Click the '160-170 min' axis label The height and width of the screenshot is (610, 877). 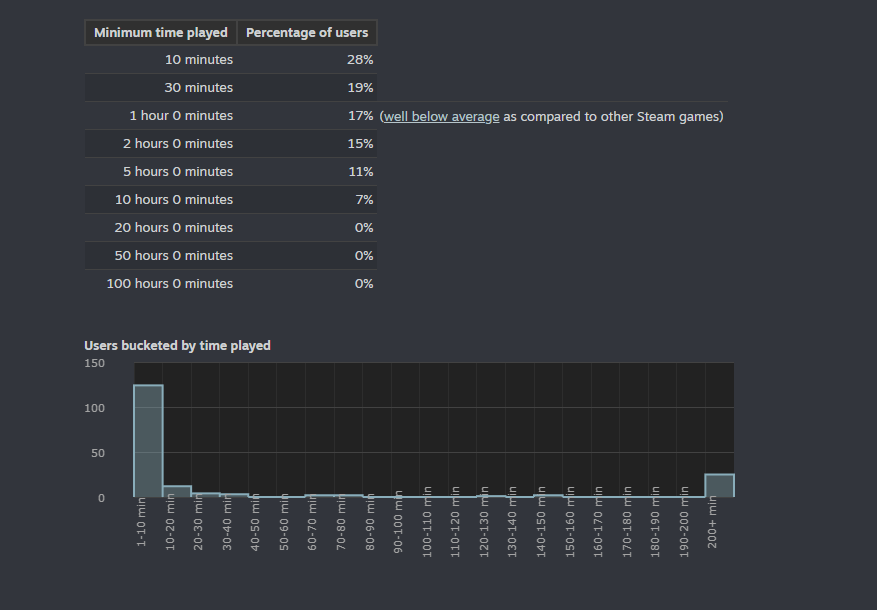pyautogui.click(x=598, y=522)
